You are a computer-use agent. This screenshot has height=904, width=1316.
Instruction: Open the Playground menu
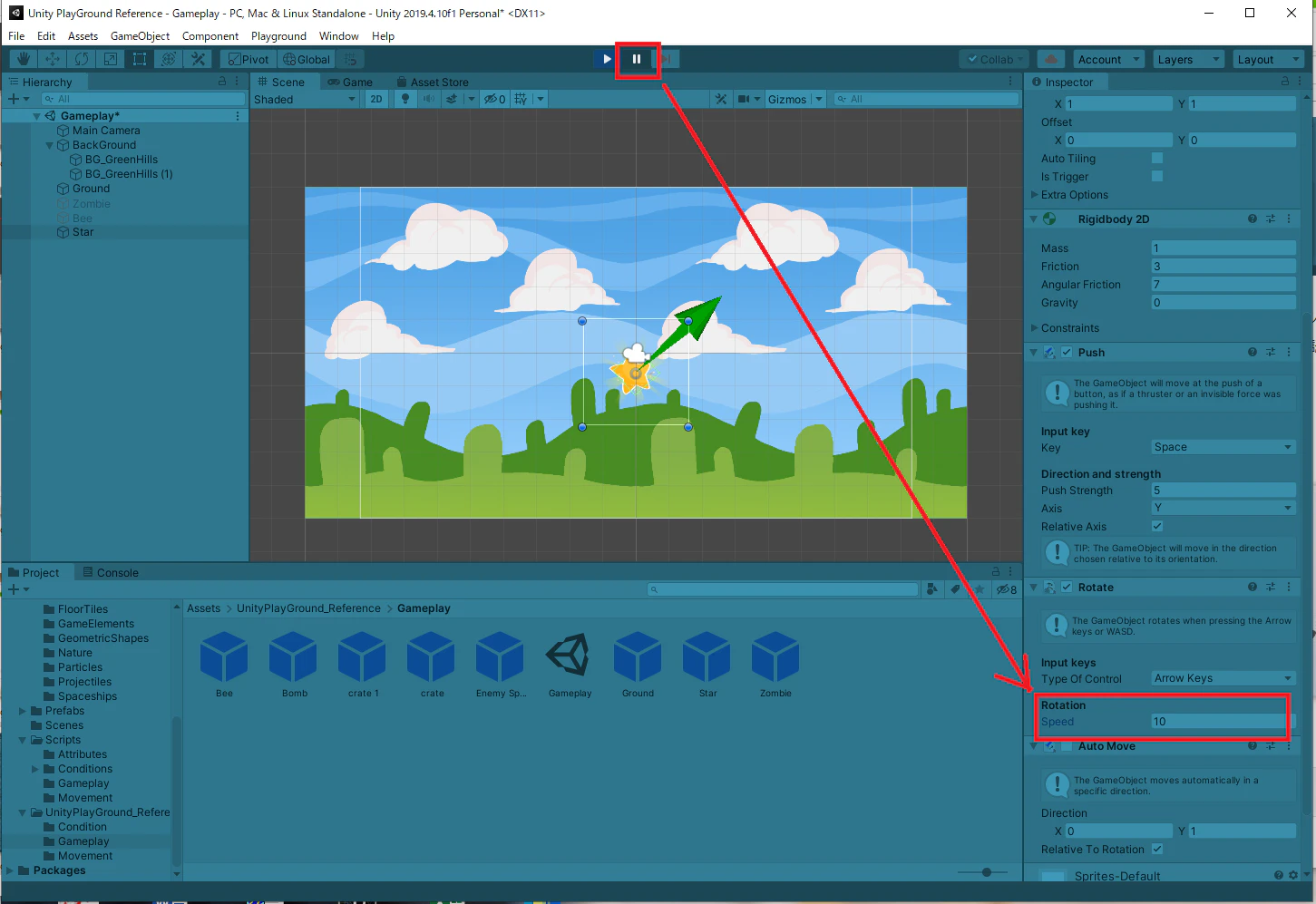click(278, 36)
